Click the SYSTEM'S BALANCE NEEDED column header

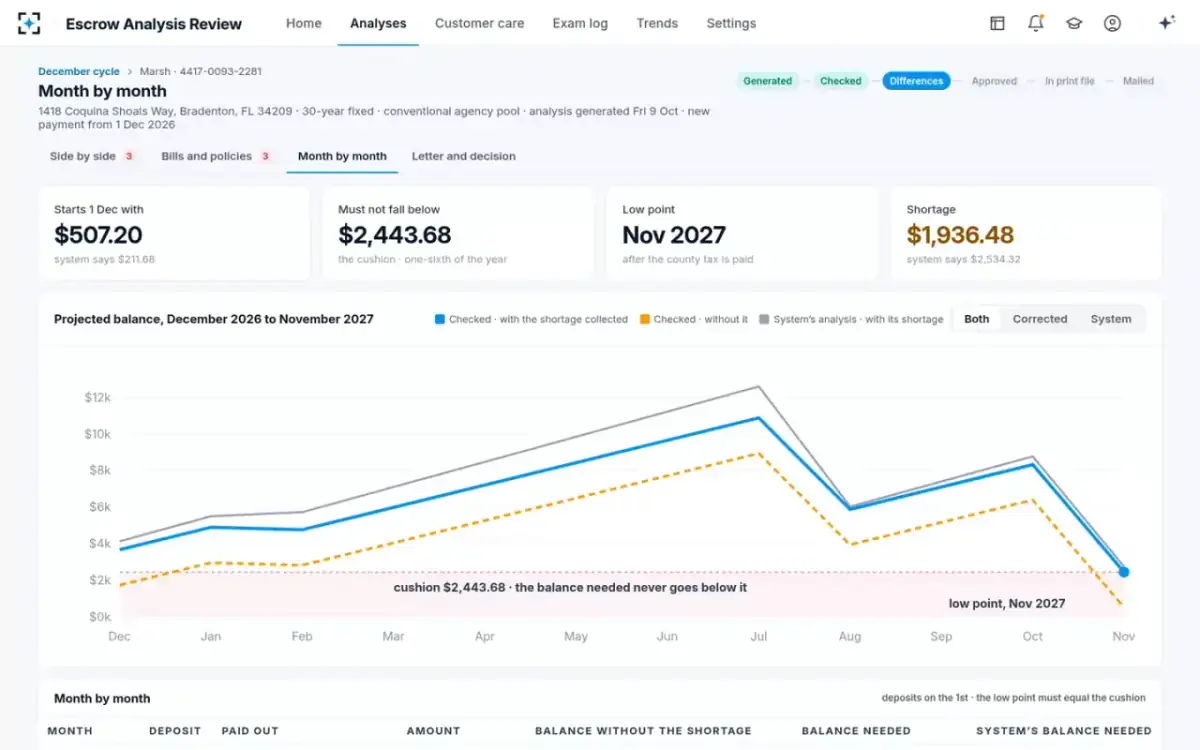coord(1064,731)
